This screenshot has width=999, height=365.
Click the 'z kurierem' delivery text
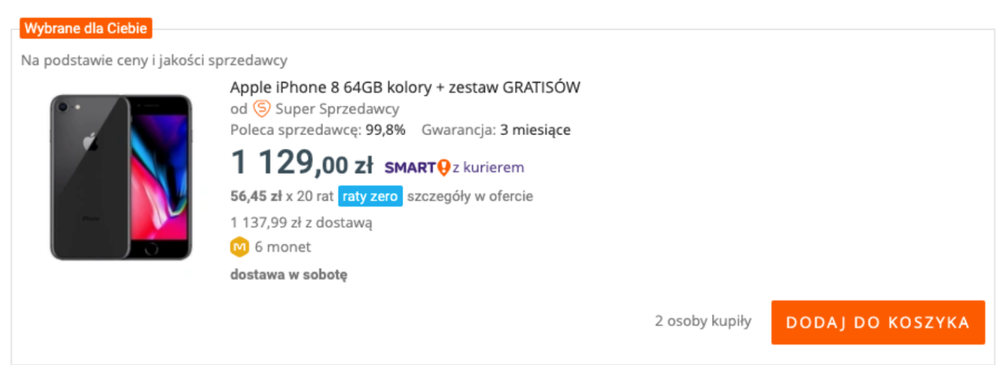489,168
